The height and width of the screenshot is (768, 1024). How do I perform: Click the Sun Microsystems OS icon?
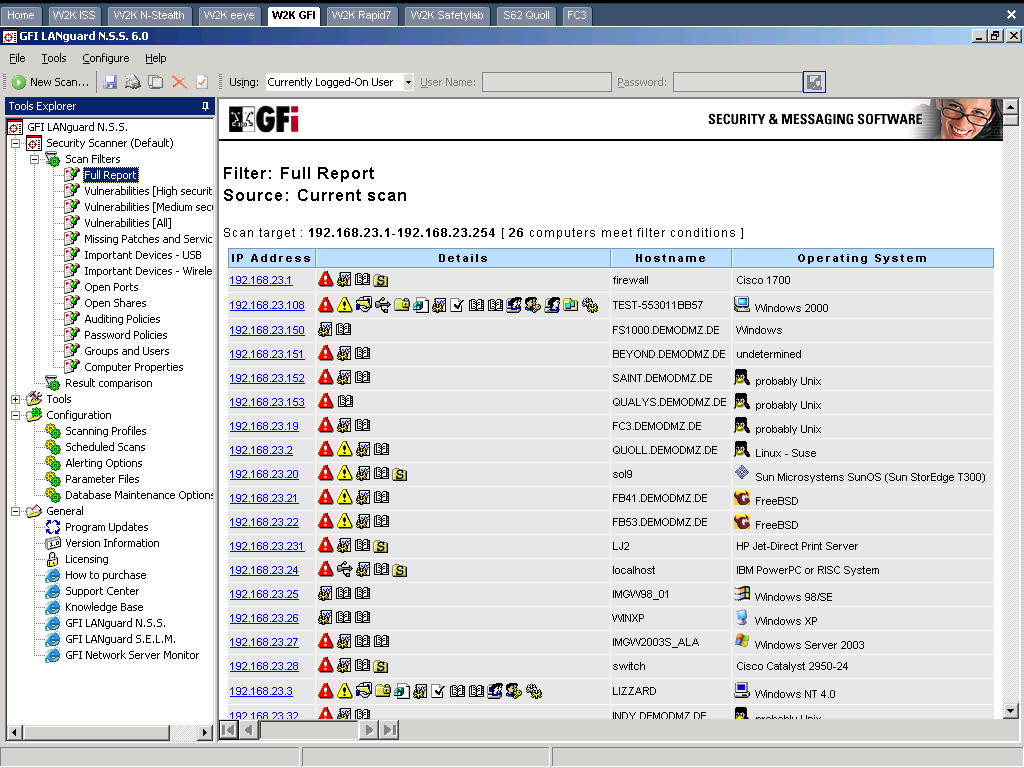pos(741,473)
